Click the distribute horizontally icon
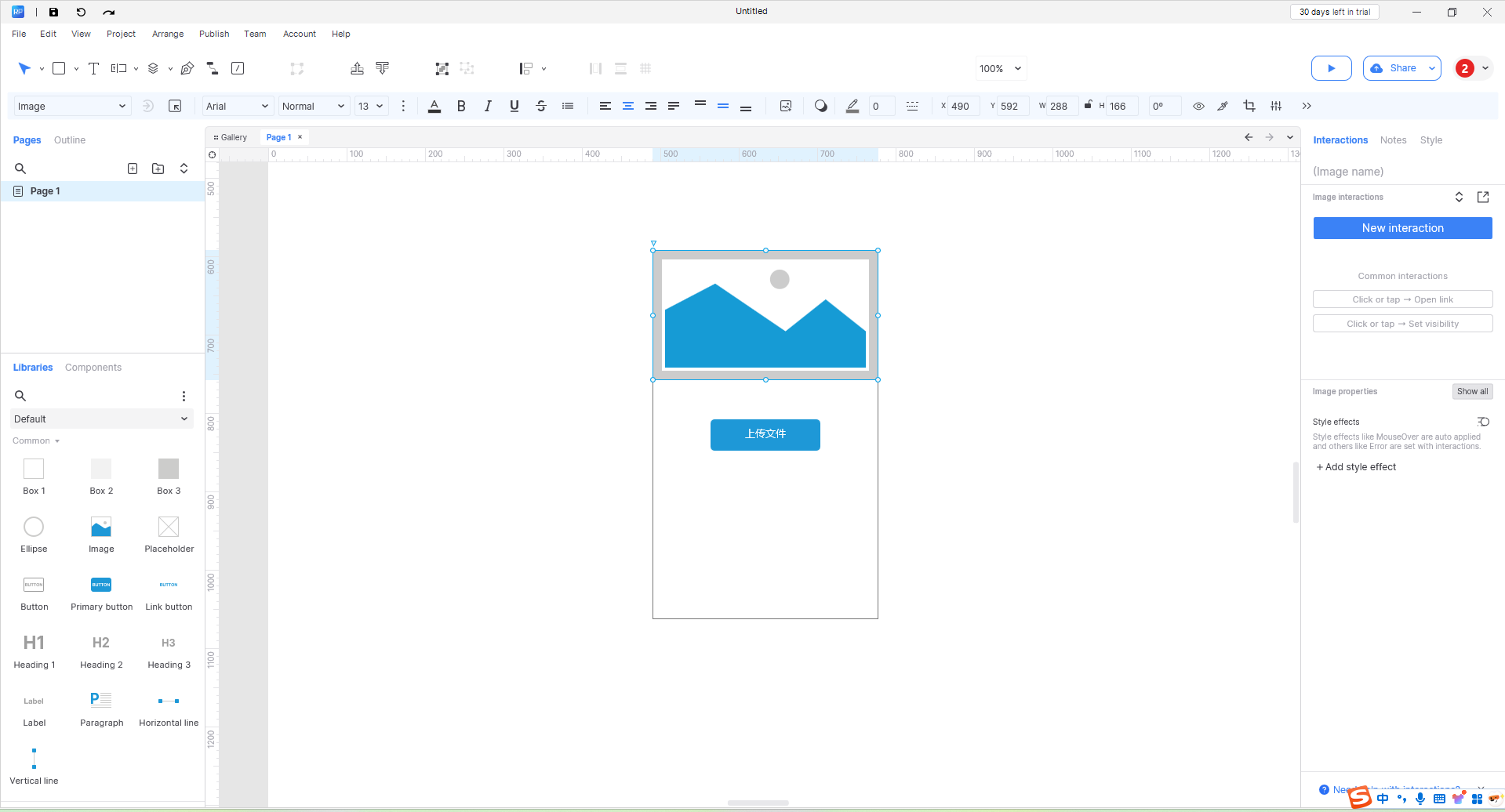This screenshot has width=1505, height=812. pos(595,68)
